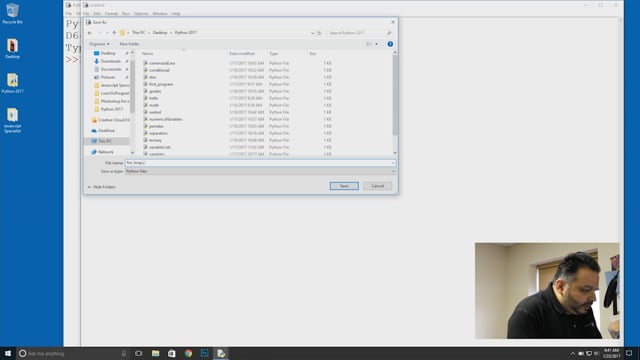This screenshot has height=360, width=640.
Task: Click This PC in the address breadcrumb
Action: (x=138, y=33)
